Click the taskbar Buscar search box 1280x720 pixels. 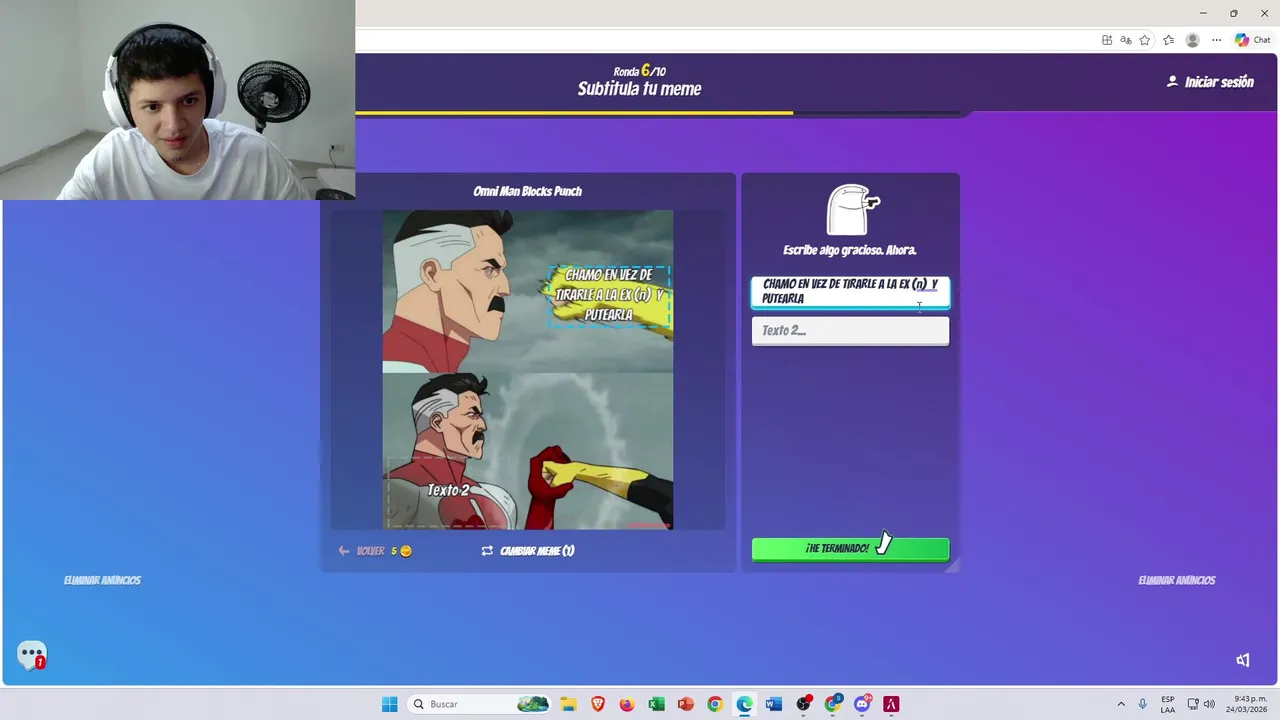click(480, 704)
